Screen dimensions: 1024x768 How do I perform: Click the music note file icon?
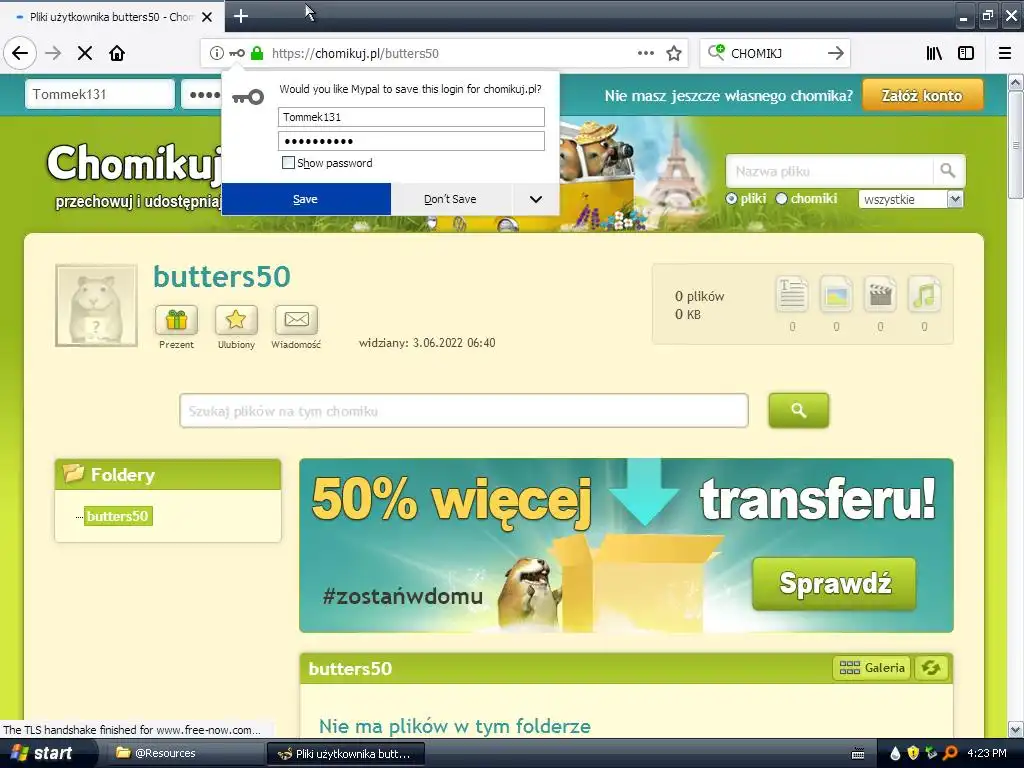click(924, 295)
